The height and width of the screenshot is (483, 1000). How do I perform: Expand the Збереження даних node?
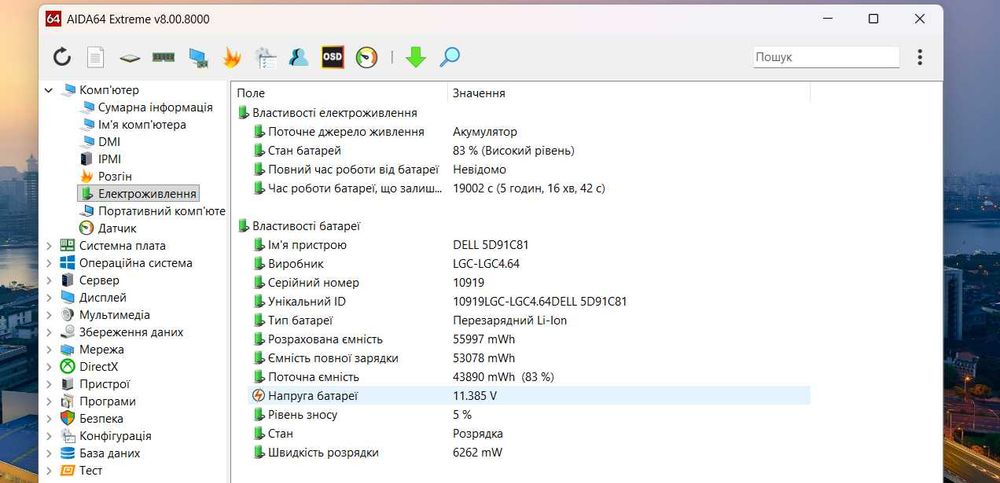[49, 332]
